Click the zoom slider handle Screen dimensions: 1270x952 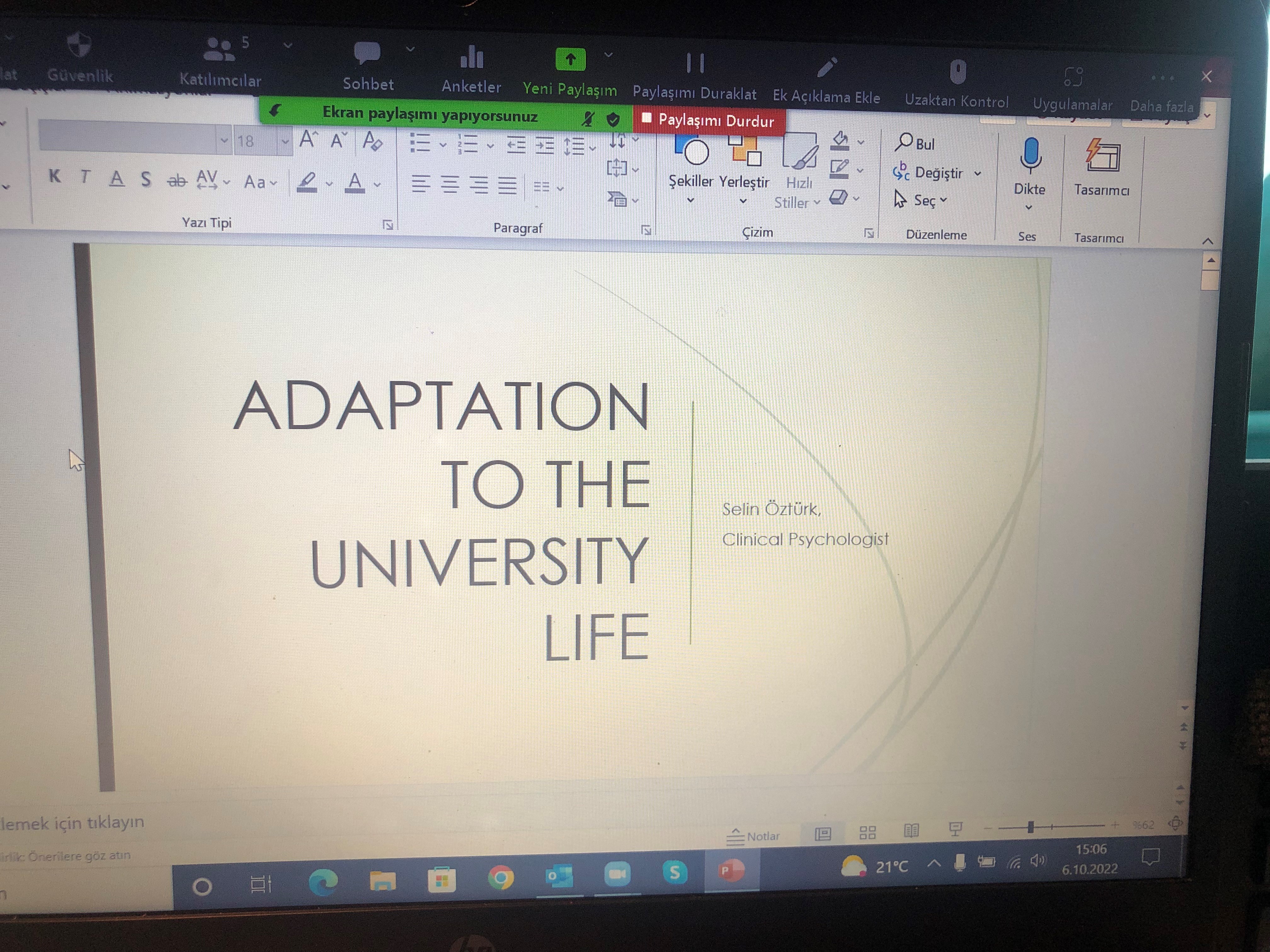pyautogui.click(x=1031, y=827)
